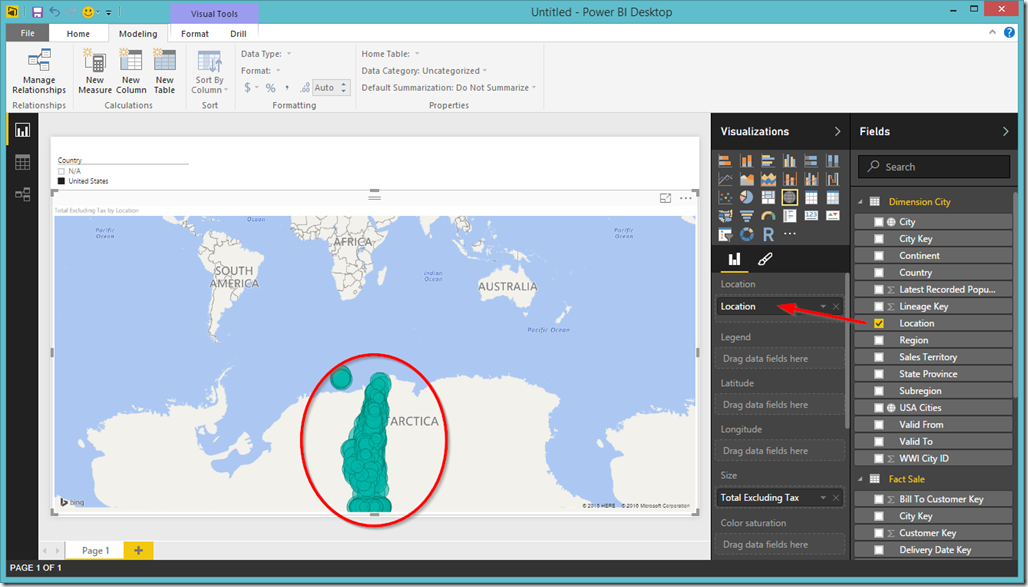1028x587 pixels.
Task: Collapse the Fields pane chevron
Action: point(1006,131)
